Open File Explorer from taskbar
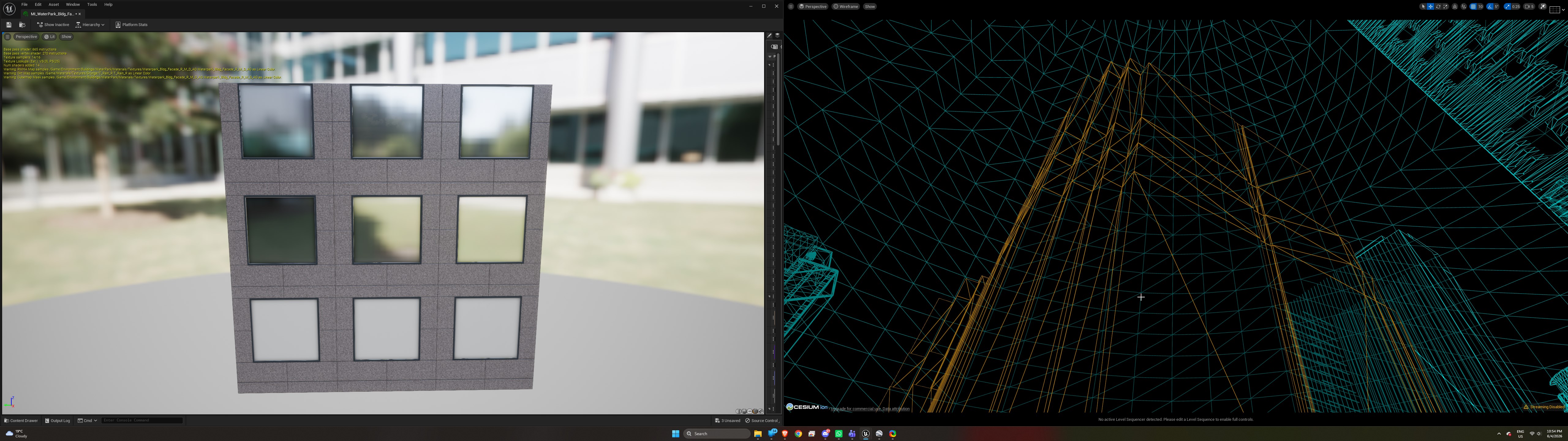This screenshot has width=1568, height=441. 758,434
